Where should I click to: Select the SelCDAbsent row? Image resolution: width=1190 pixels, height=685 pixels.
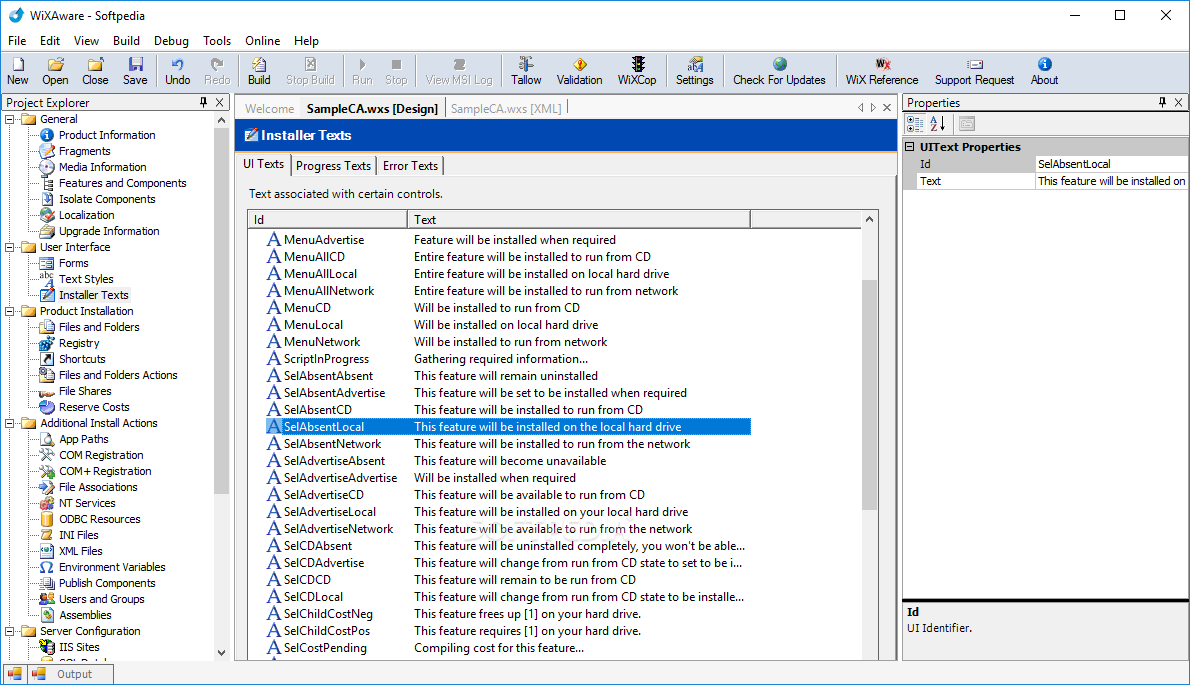[x=508, y=546]
